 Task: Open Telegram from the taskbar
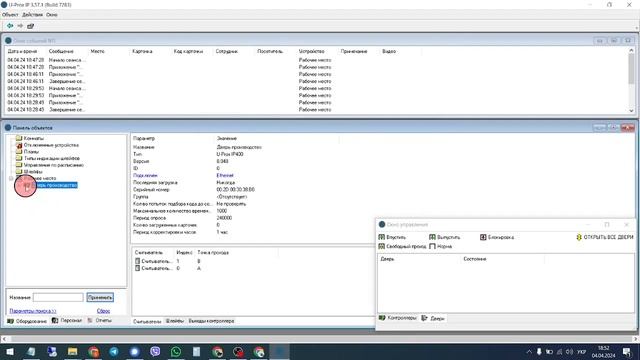coord(114,351)
